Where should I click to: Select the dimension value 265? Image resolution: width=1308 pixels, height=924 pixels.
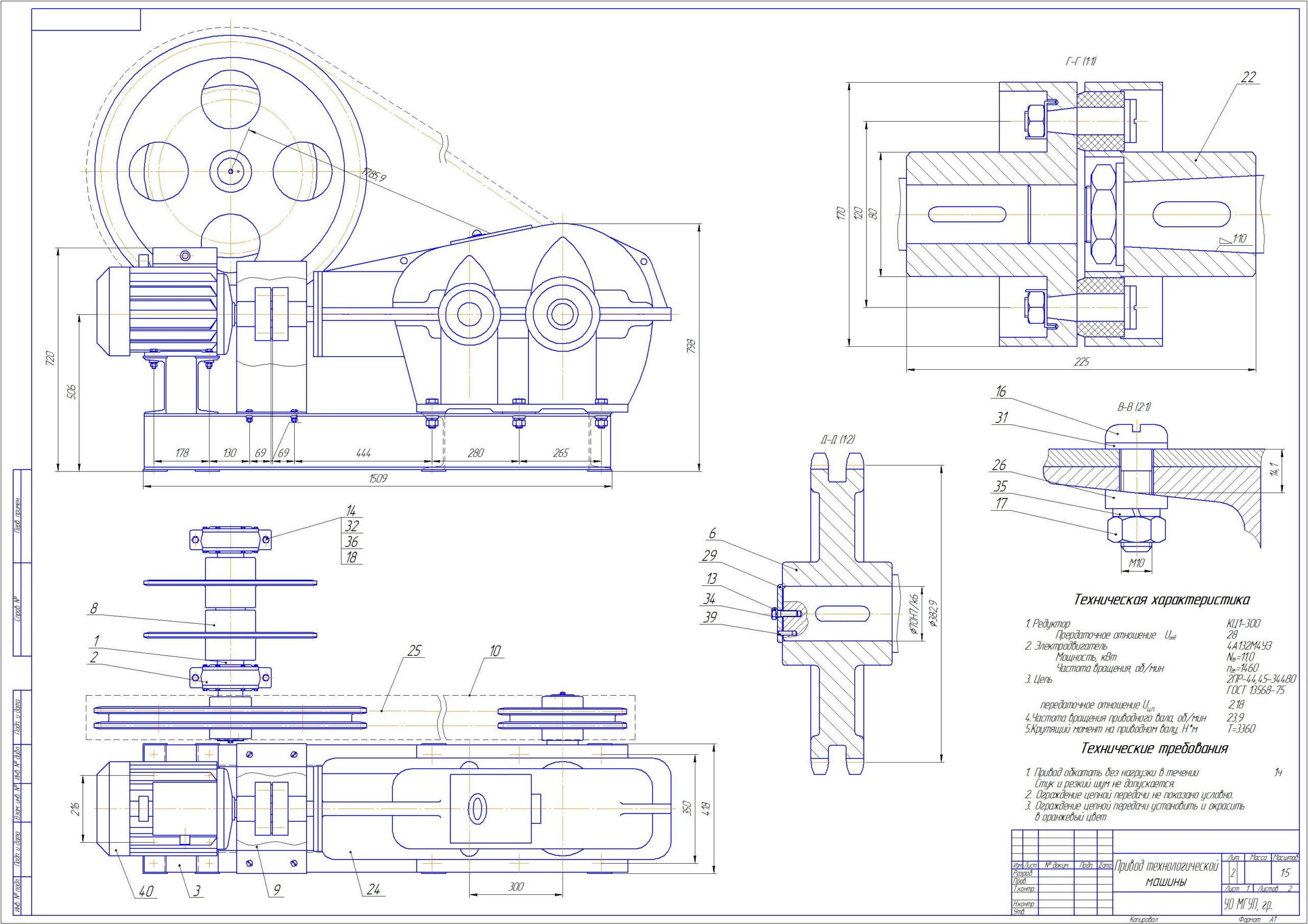pos(561,454)
